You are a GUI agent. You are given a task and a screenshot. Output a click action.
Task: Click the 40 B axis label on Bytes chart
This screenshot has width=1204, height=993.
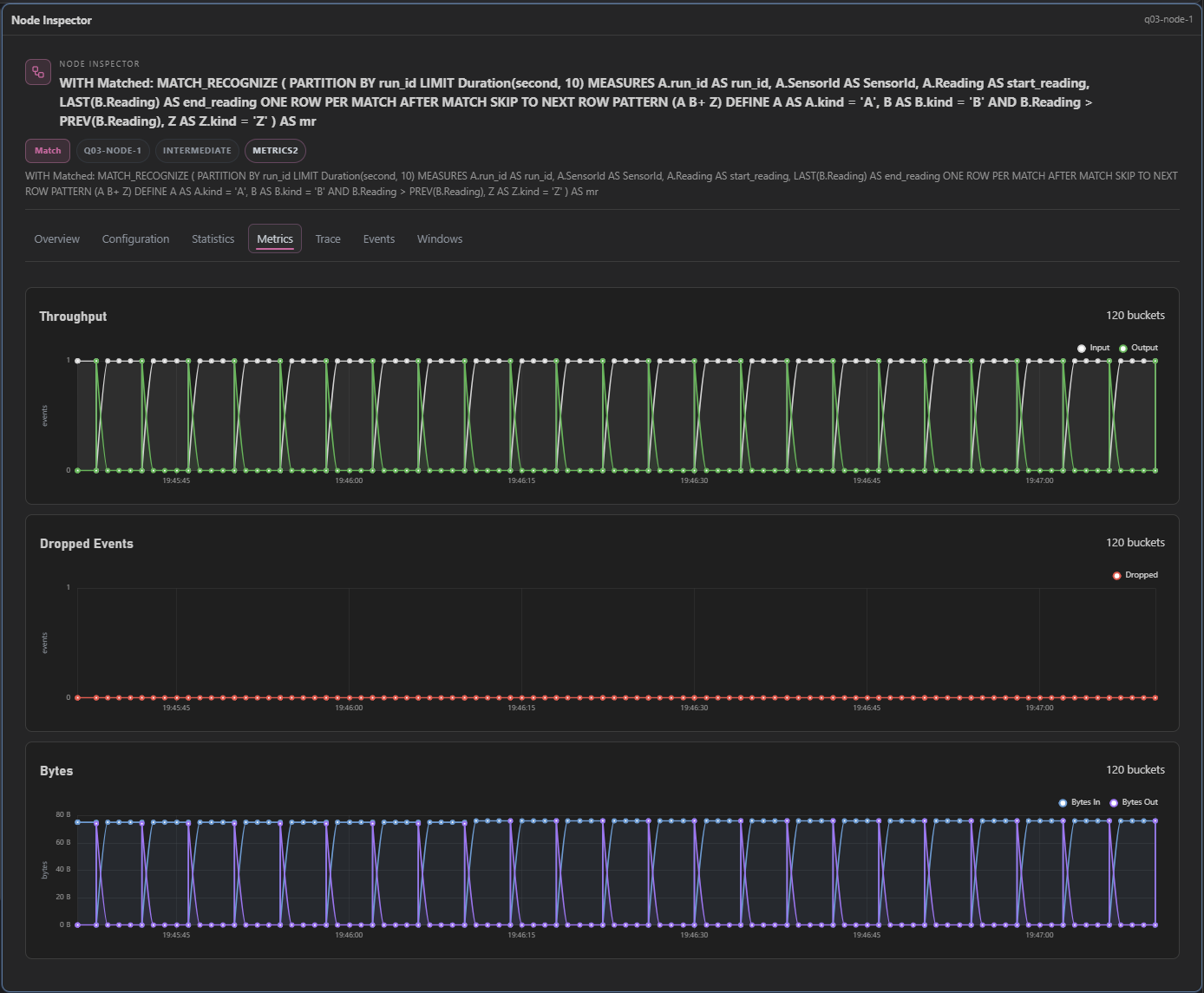[x=63, y=870]
